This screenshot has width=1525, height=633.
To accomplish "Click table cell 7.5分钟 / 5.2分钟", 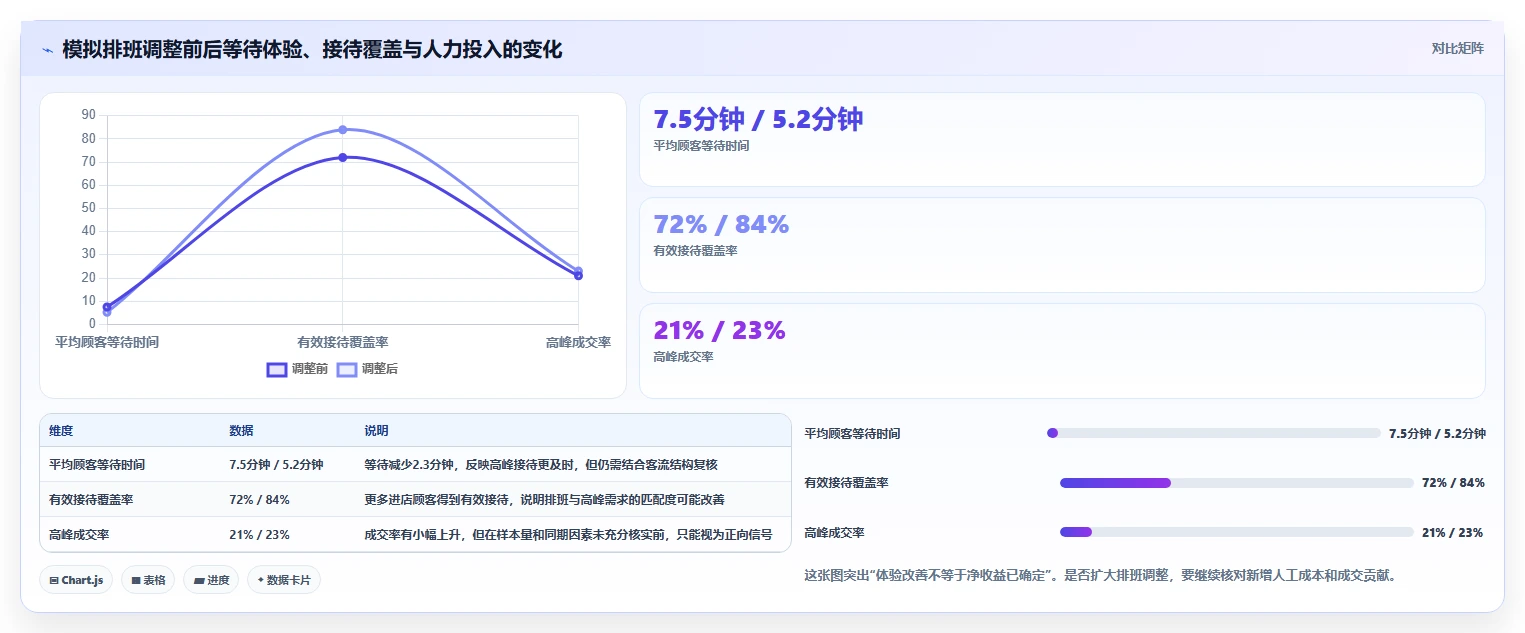I will point(276,465).
